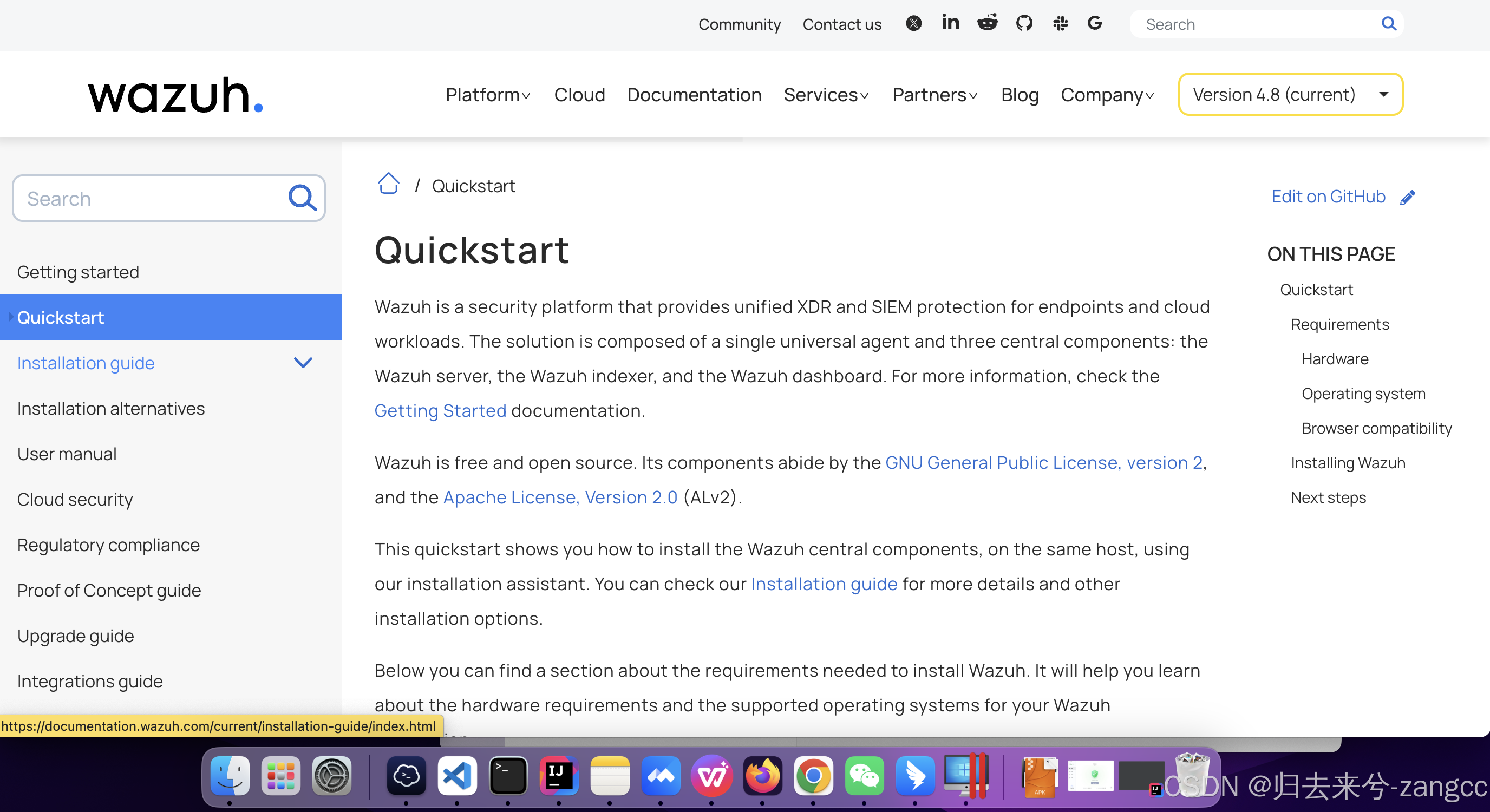This screenshot has height=812, width=1490.
Task: Click the pencil icon beside Edit on GitHub
Action: pyautogui.click(x=1407, y=197)
